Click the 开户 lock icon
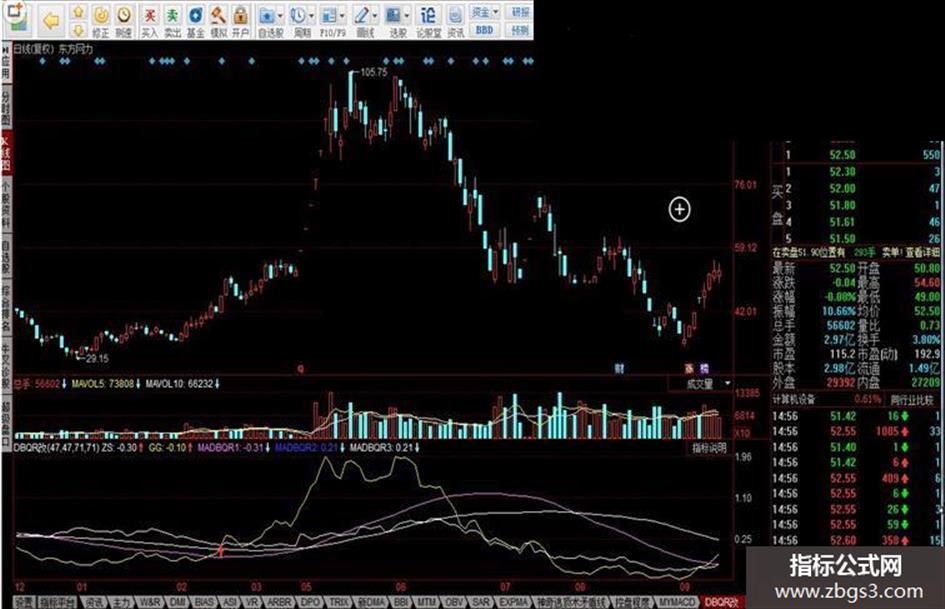 tap(240, 21)
